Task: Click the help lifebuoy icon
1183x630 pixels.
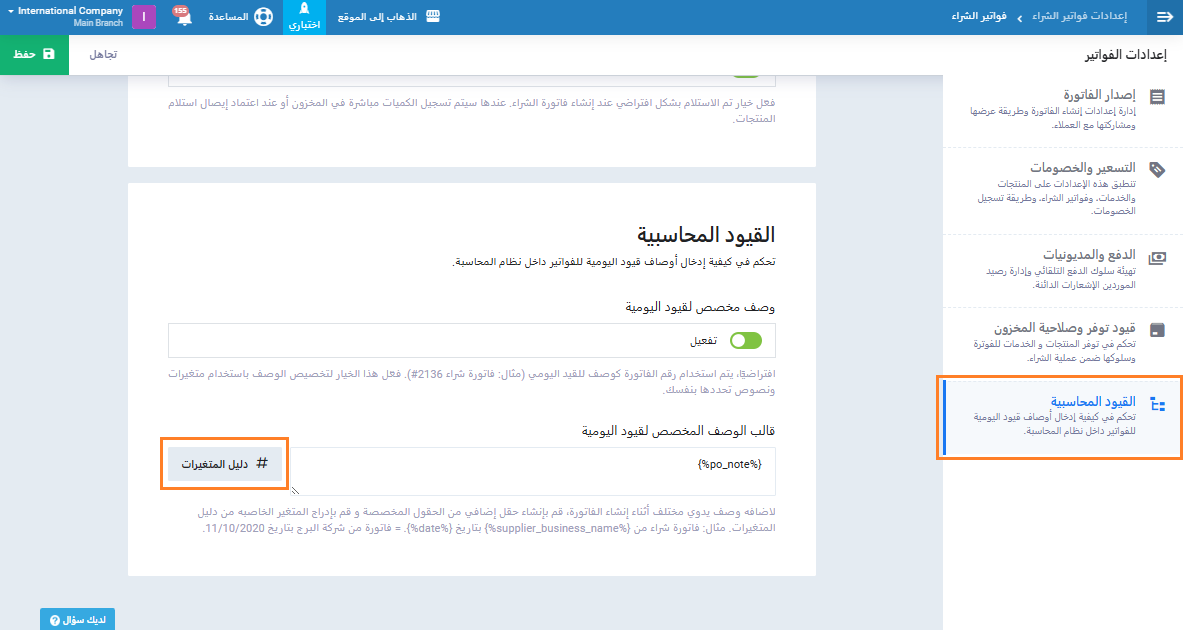Action: tap(263, 18)
